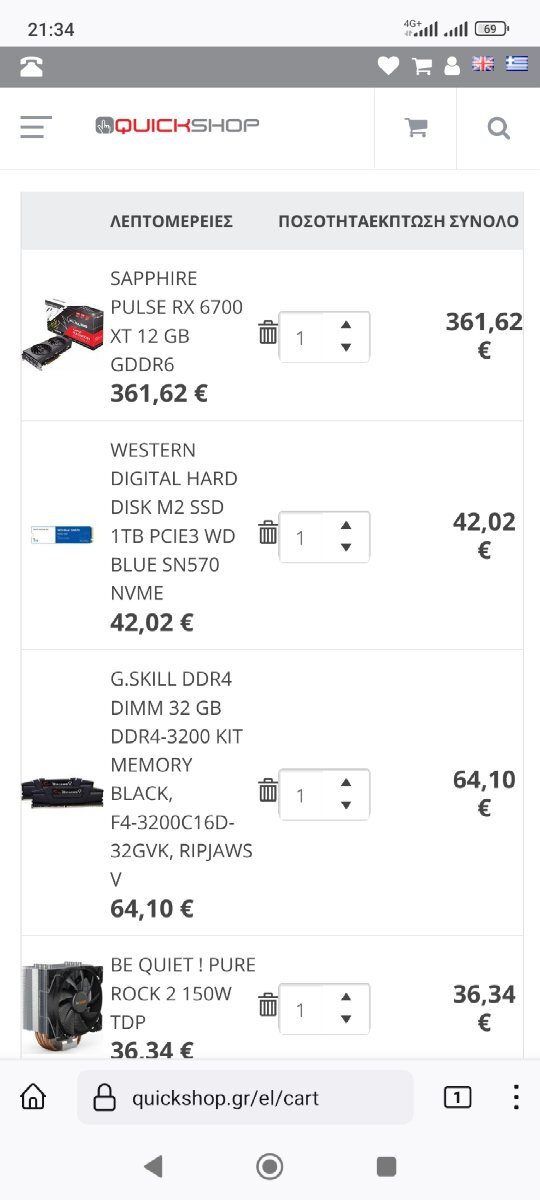Click the QuickShop logo
Image resolution: width=540 pixels, height=1200 pixels.
pos(177,125)
